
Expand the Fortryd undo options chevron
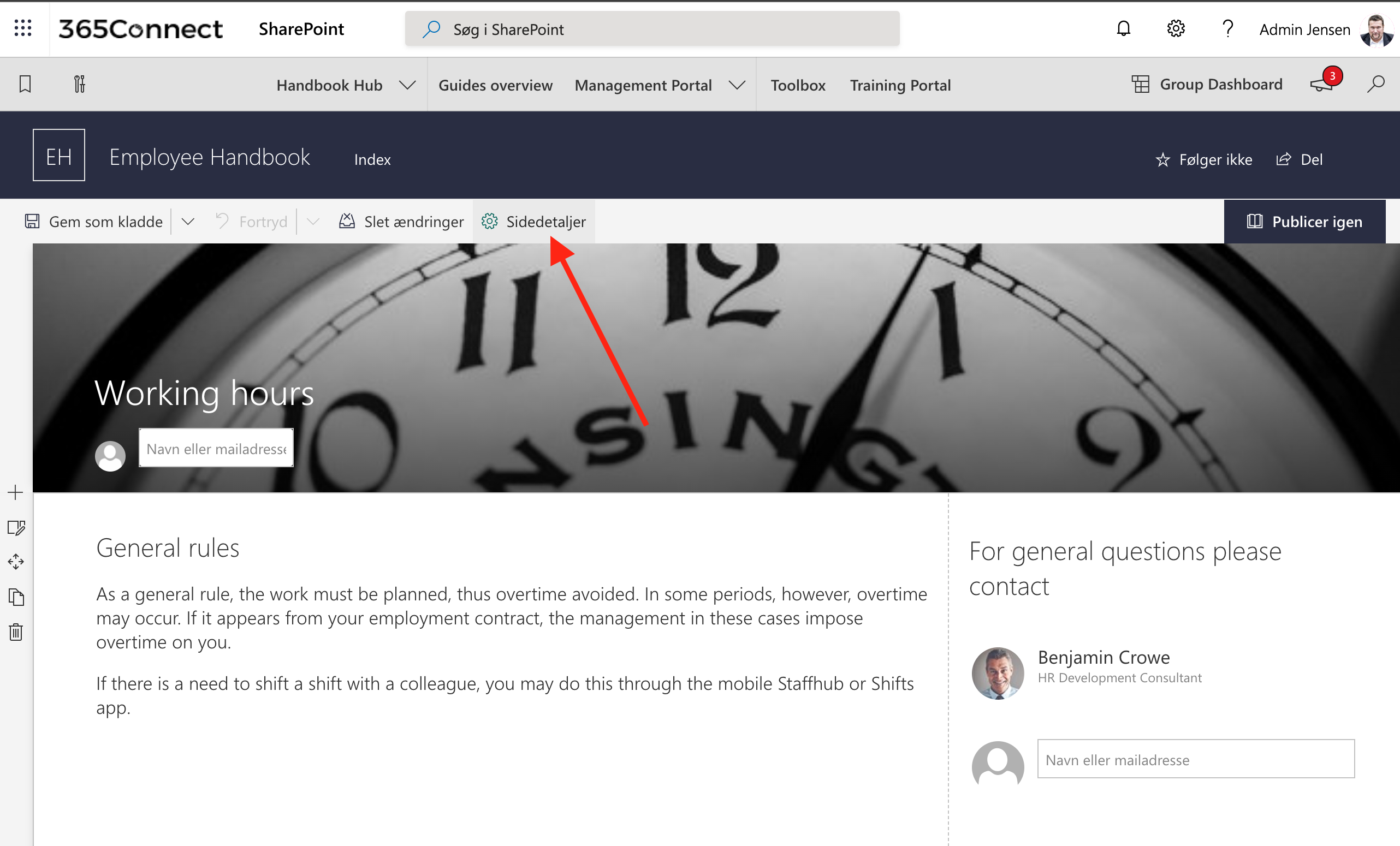[x=313, y=222]
